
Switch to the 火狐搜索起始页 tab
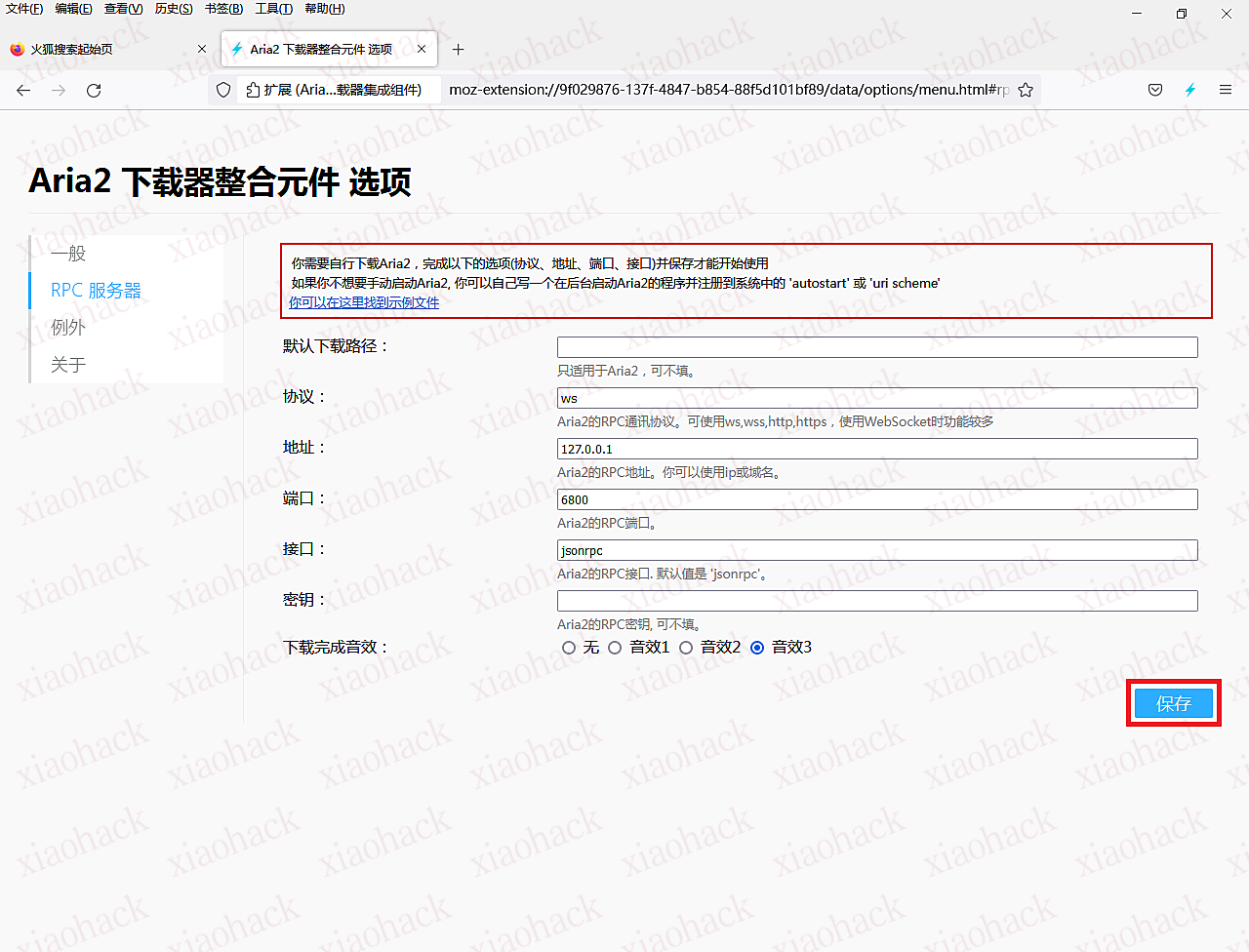pos(107,49)
